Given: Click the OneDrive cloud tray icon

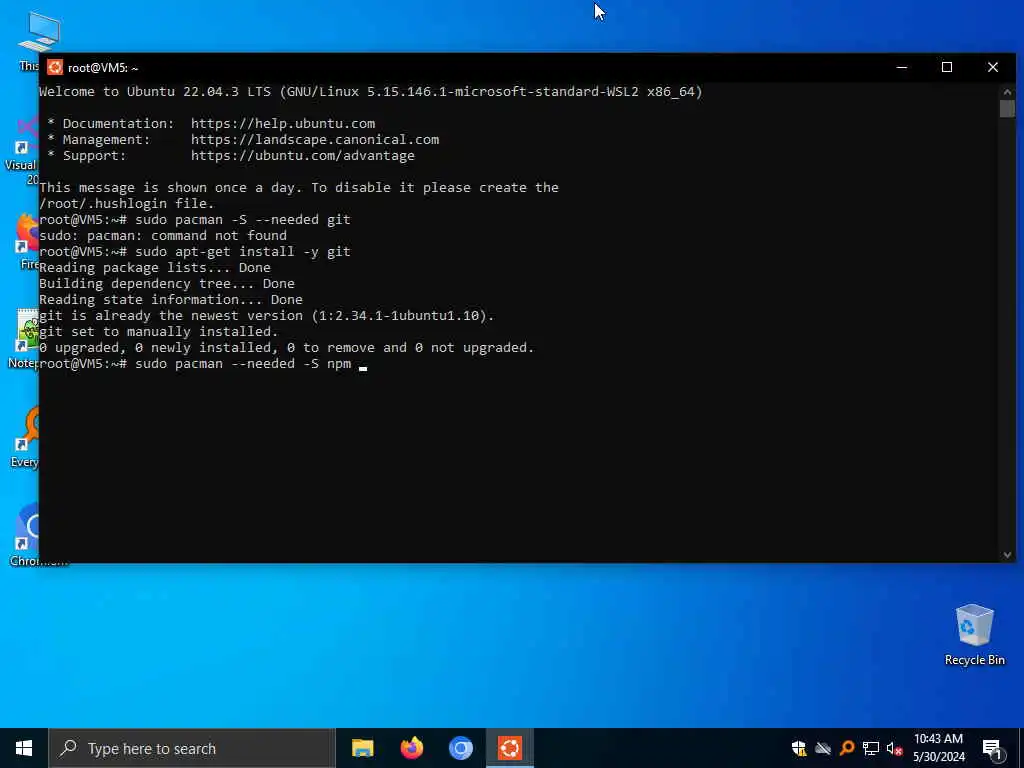Looking at the screenshot, I should click(823, 748).
